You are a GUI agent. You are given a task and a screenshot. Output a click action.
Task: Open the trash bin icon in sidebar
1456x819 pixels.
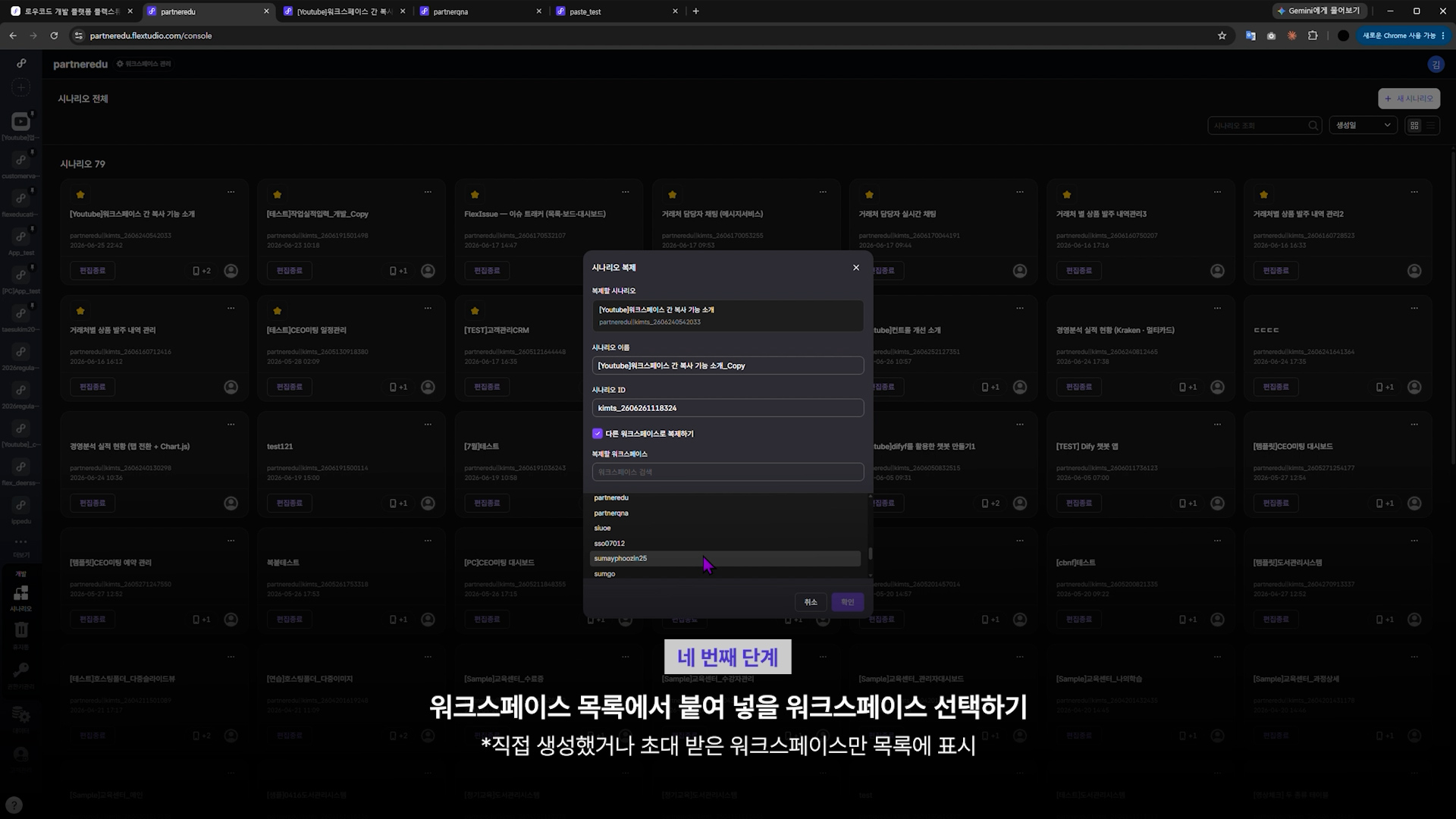(x=21, y=629)
